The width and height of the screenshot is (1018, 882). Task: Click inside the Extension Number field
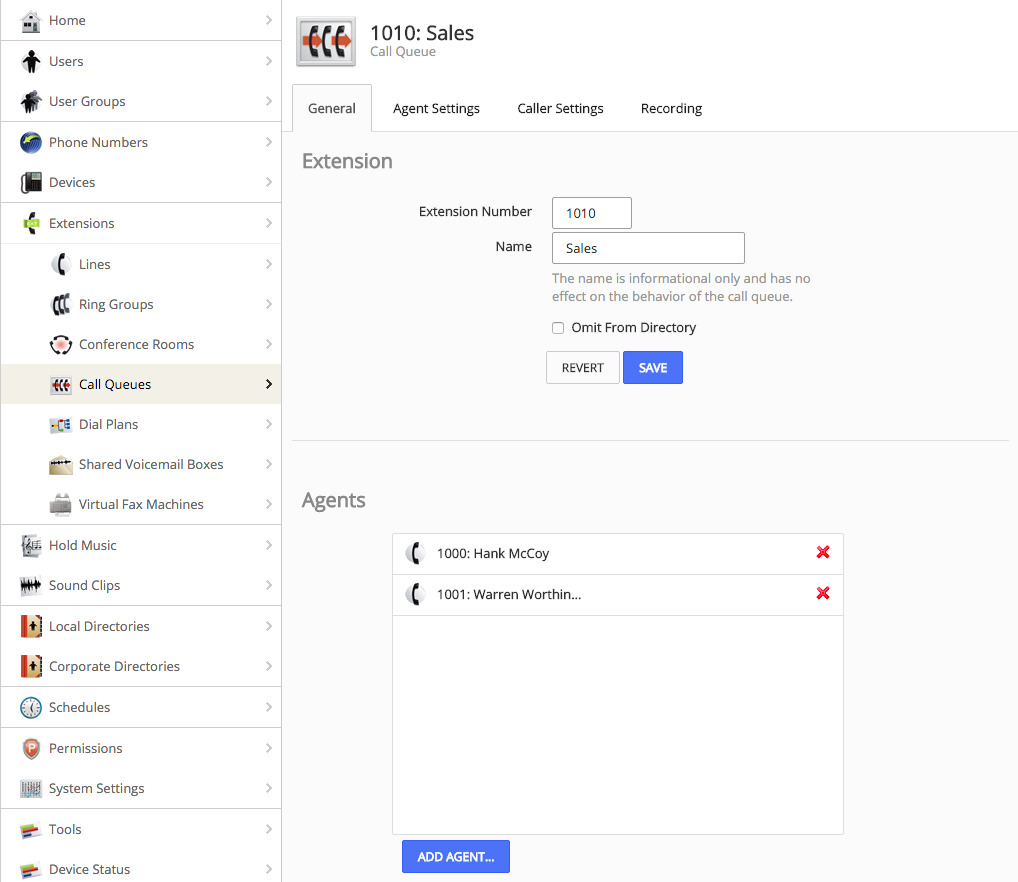[591, 212]
